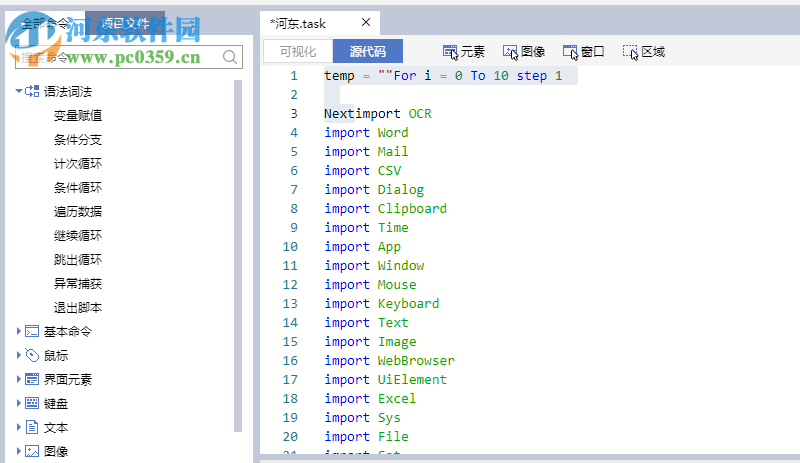Image resolution: width=800 pixels, height=463 pixels.
Task: Click the 窗口 window picker icon
Action: (x=570, y=52)
